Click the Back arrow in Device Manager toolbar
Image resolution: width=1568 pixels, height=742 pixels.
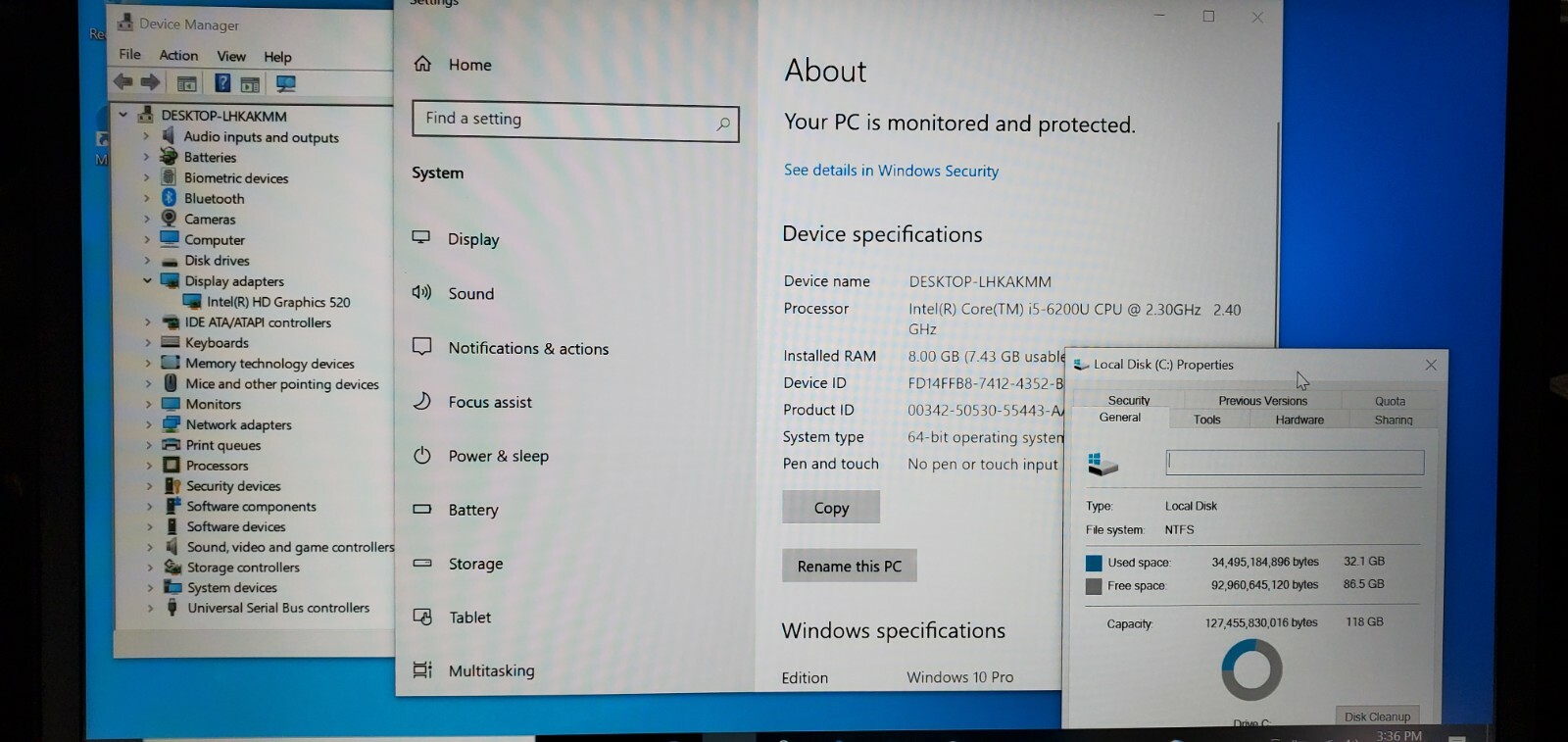coord(123,82)
